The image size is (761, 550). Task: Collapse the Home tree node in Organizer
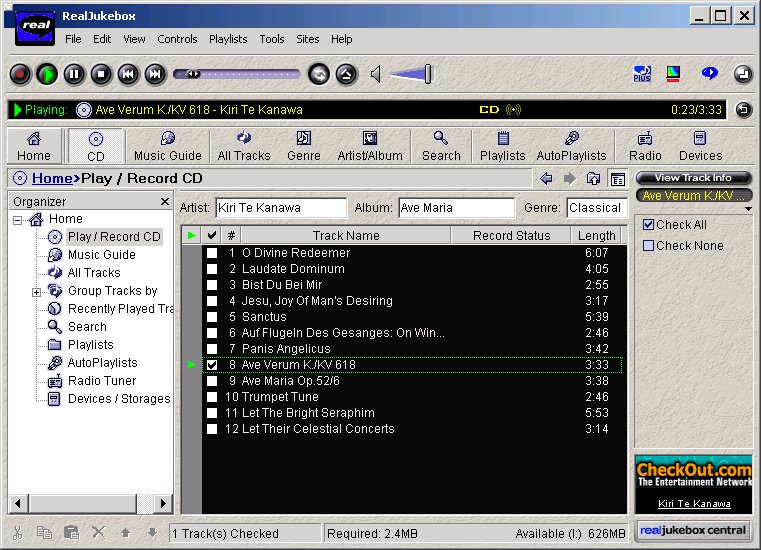coord(18,219)
